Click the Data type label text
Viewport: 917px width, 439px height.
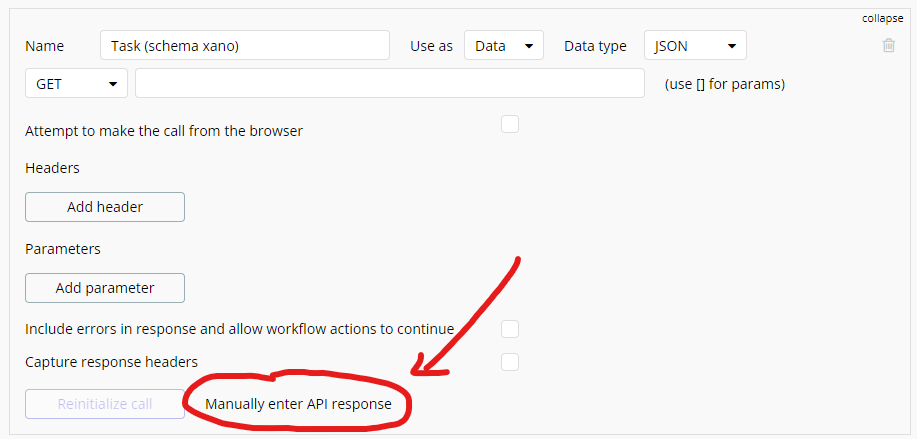595,46
